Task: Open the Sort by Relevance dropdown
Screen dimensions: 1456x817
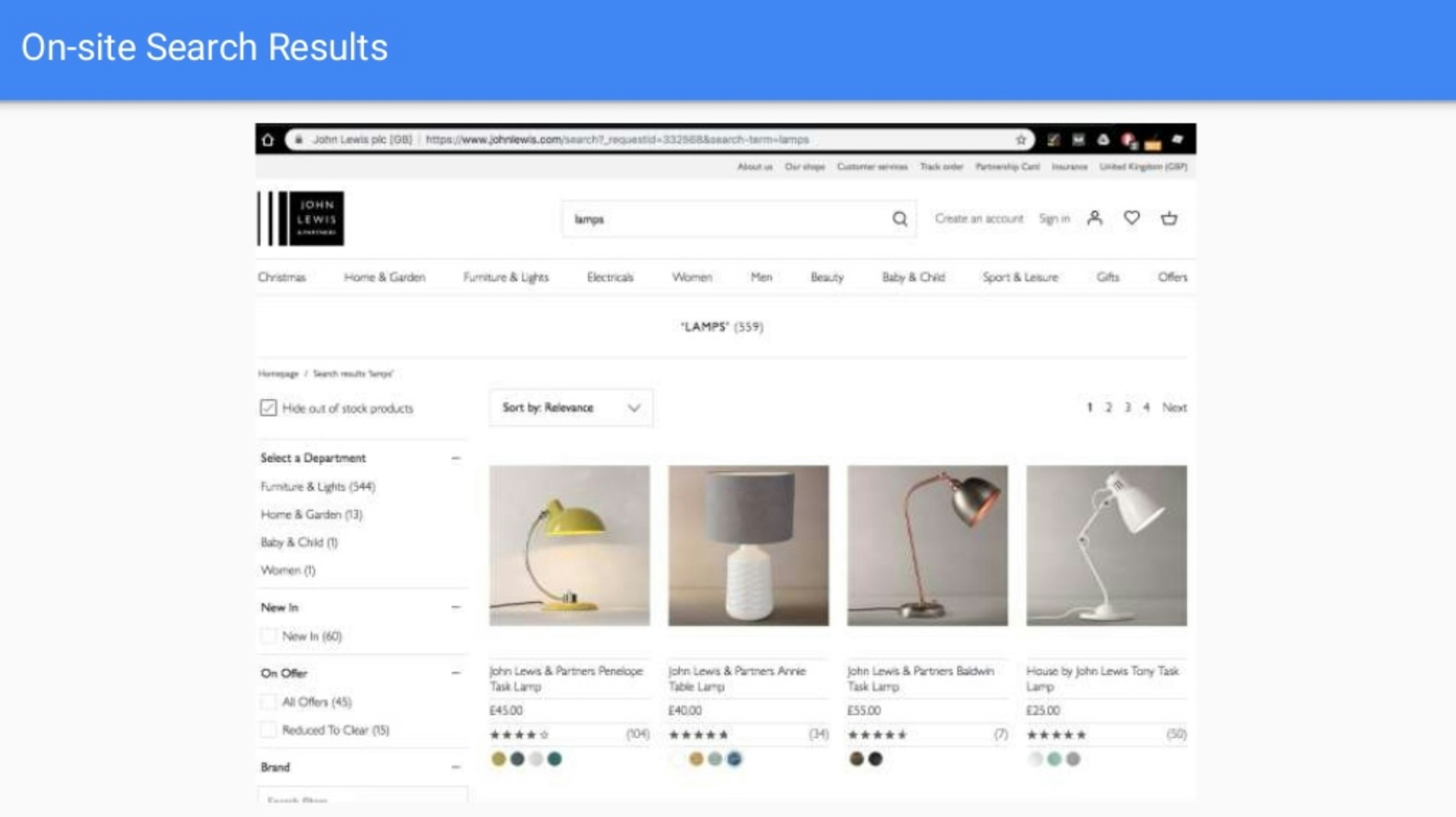Action: click(x=571, y=408)
